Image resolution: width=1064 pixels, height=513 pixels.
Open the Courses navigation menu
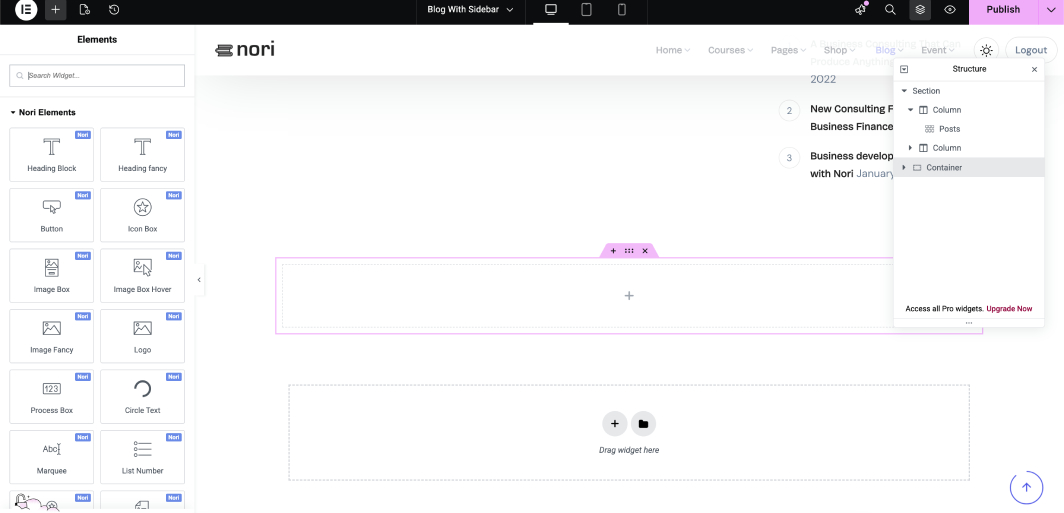tap(731, 50)
